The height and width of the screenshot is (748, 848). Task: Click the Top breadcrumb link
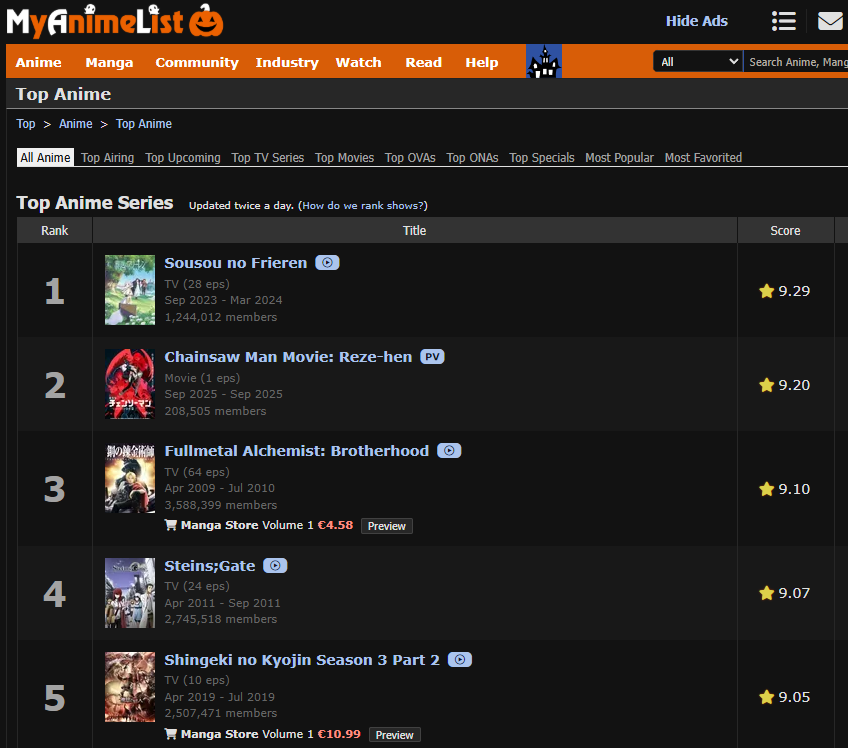(25, 124)
